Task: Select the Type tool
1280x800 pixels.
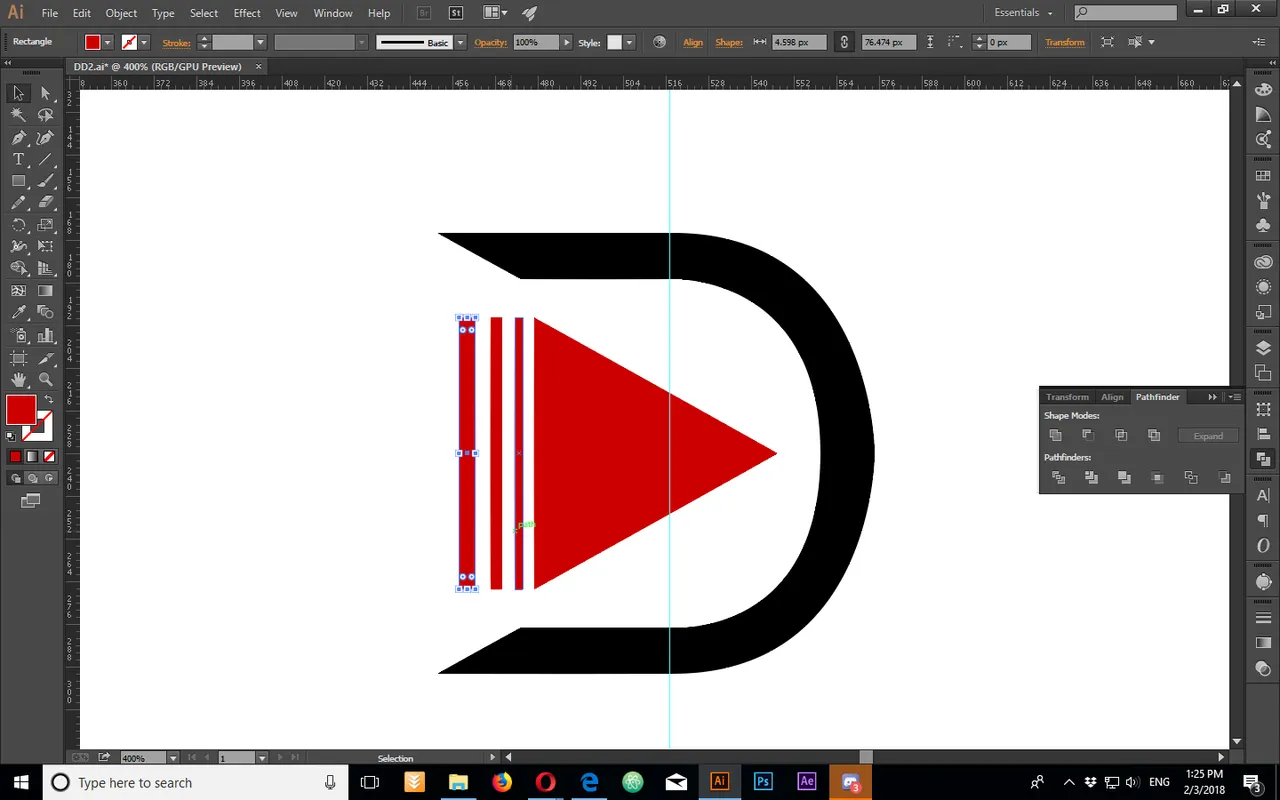Action: tap(18, 160)
